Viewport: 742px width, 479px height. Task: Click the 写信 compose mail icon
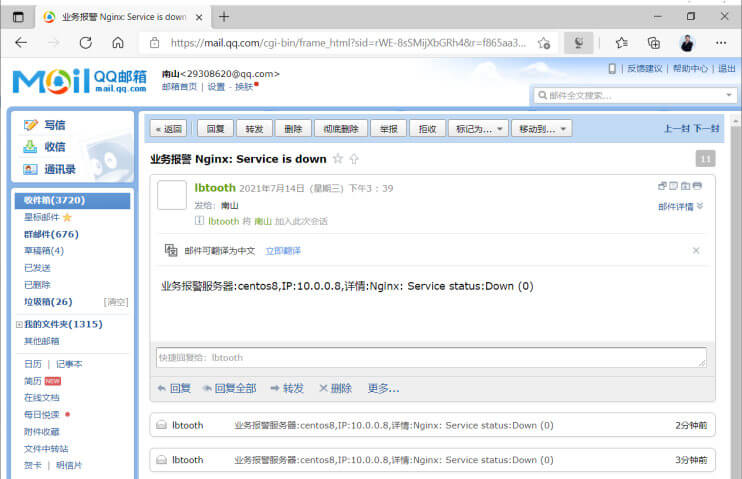click(x=30, y=125)
